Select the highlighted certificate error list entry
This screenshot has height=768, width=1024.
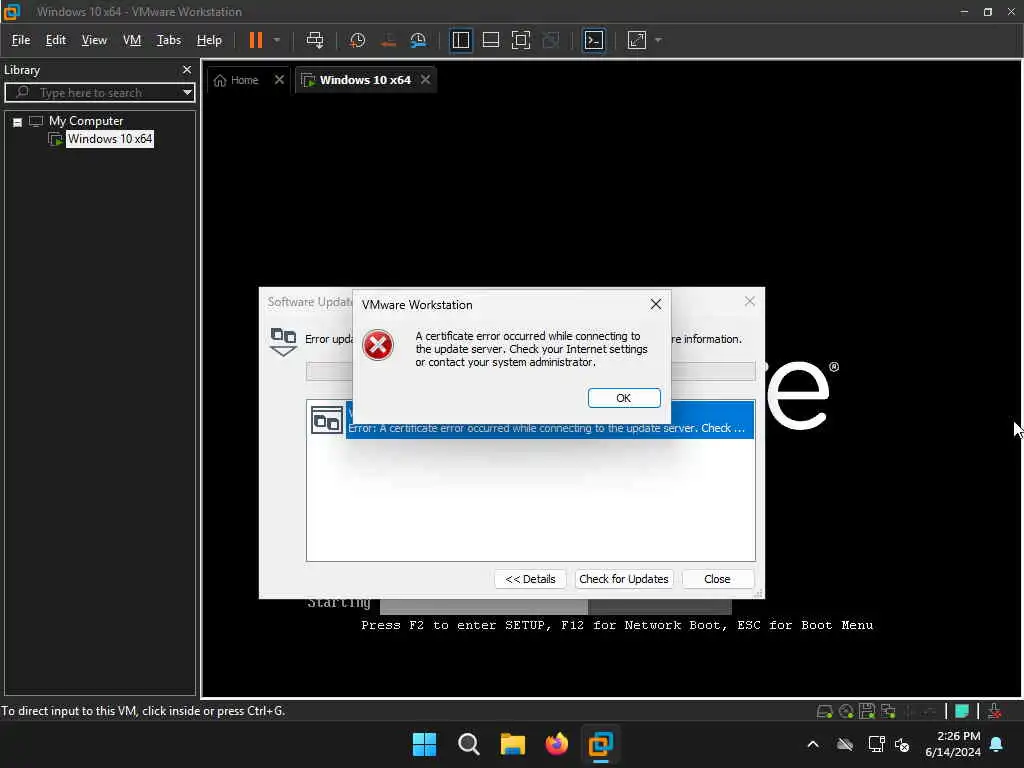point(550,428)
